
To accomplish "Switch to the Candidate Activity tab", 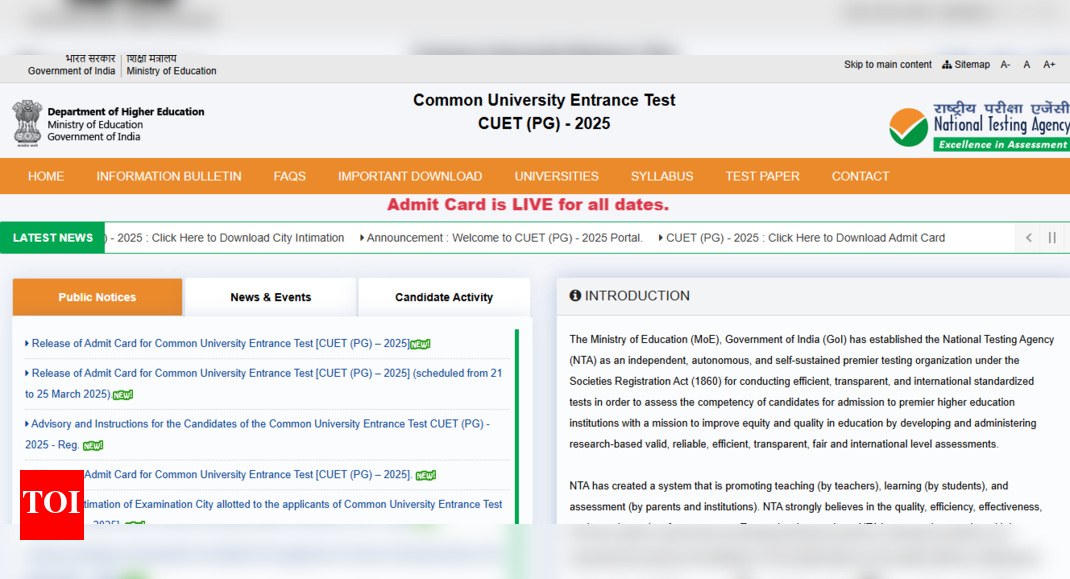I will coord(444,297).
